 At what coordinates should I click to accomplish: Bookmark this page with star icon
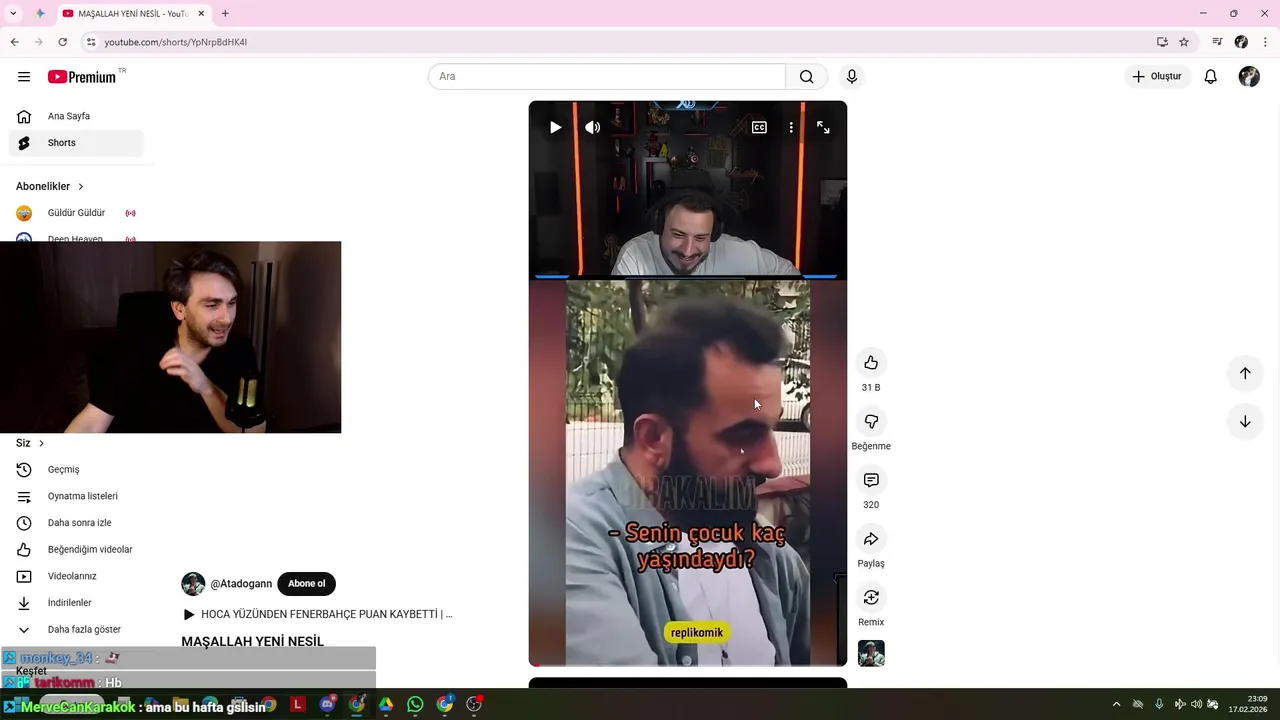click(x=1184, y=42)
